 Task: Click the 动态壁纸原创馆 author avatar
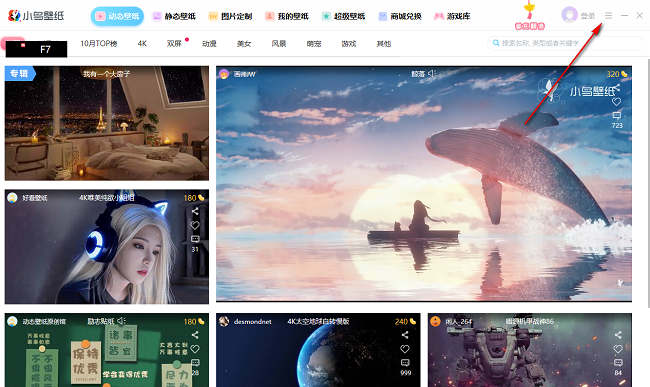(x=12, y=321)
